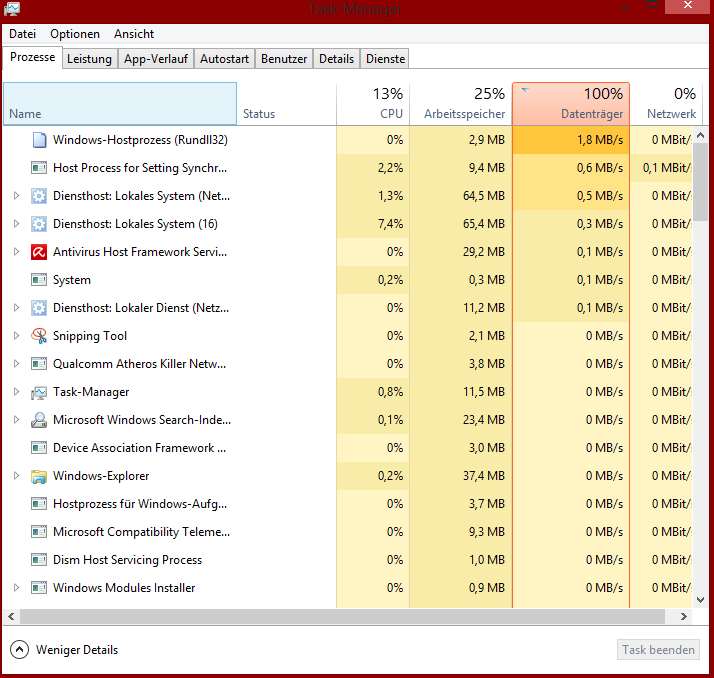Viewport: 714px width, 678px height.
Task: Expand the Windows-Explorer process entry
Action: (x=16, y=476)
